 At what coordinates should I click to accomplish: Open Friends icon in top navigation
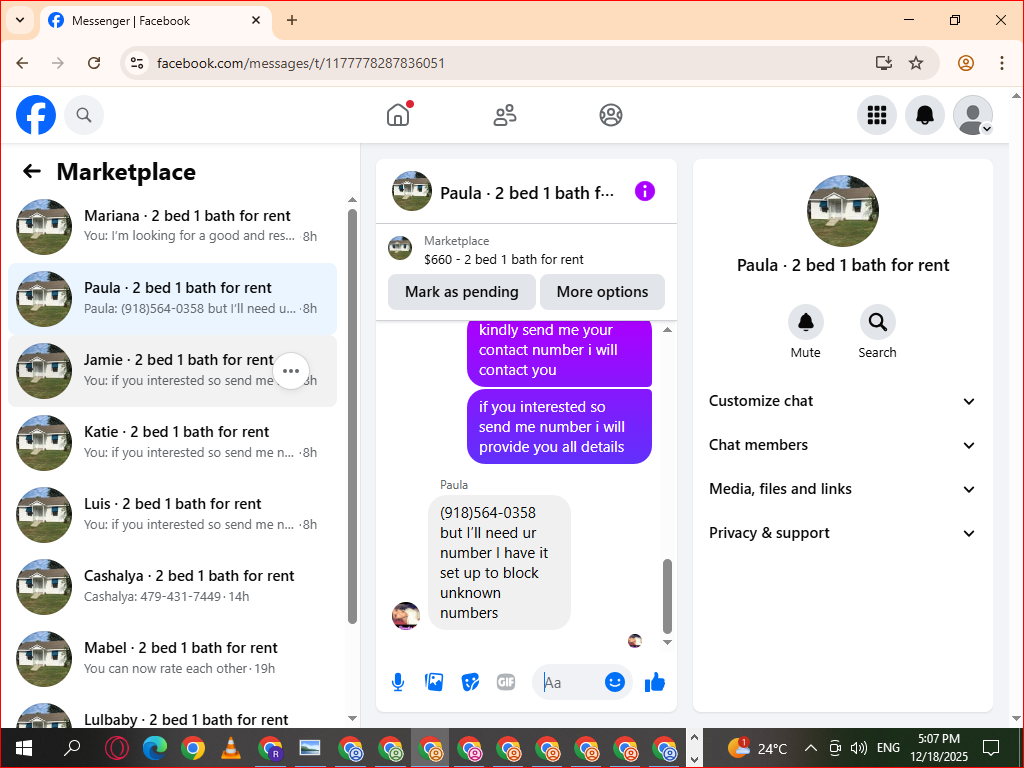click(505, 115)
